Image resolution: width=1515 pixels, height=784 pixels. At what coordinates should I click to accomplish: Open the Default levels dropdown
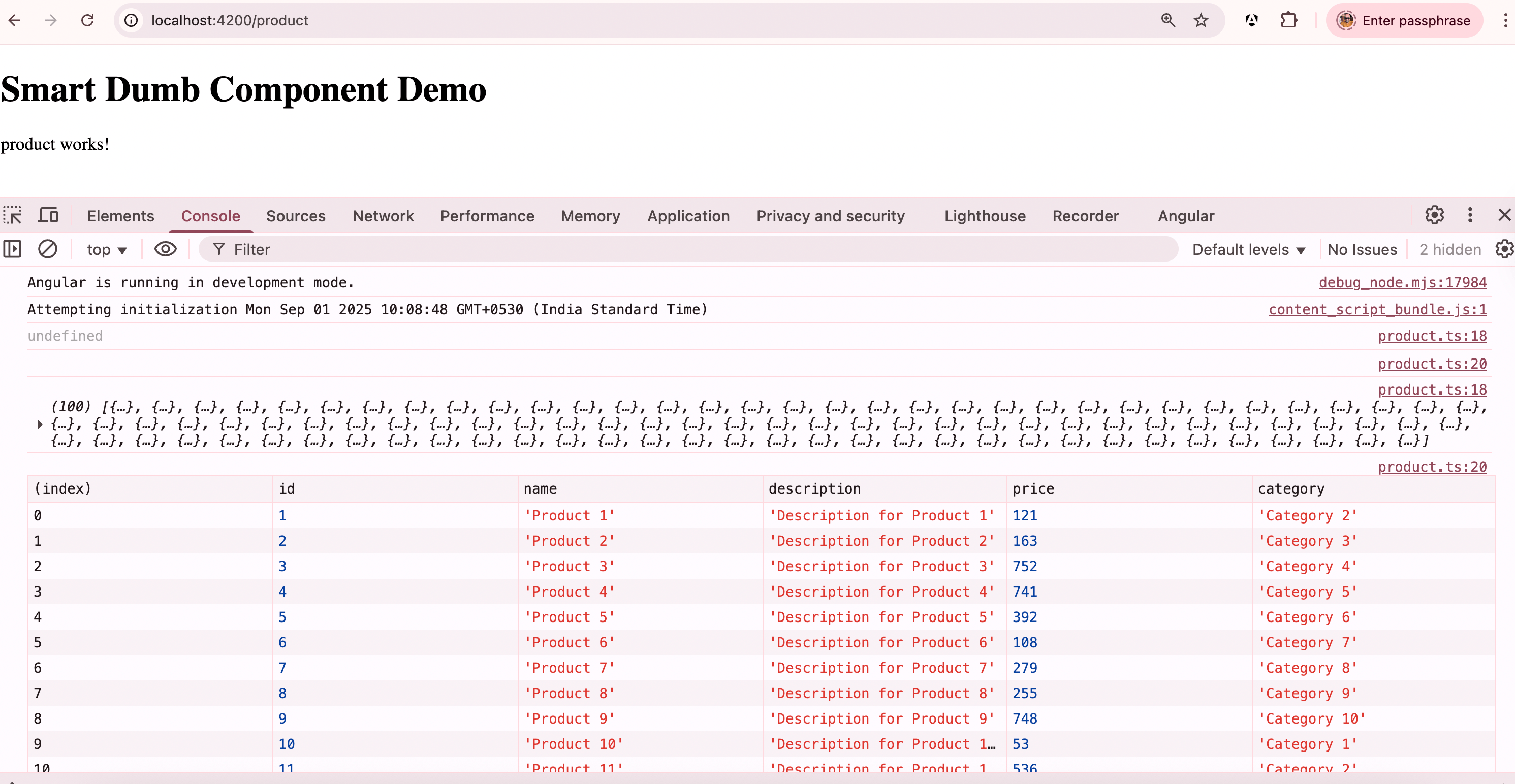1248,249
